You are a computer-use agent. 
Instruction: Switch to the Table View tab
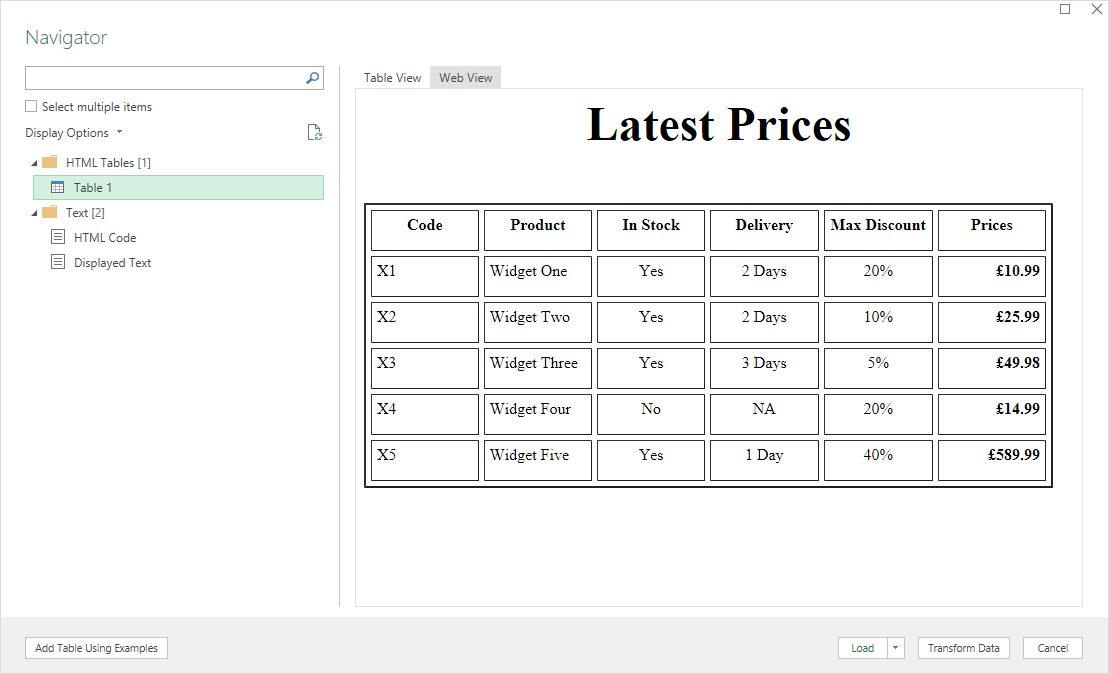392,78
